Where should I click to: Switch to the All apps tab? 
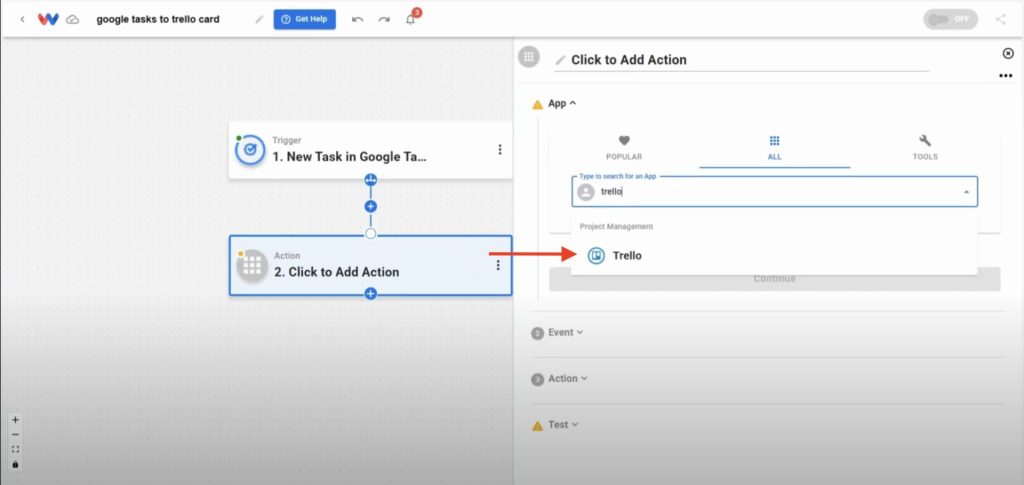[x=775, y=148]
